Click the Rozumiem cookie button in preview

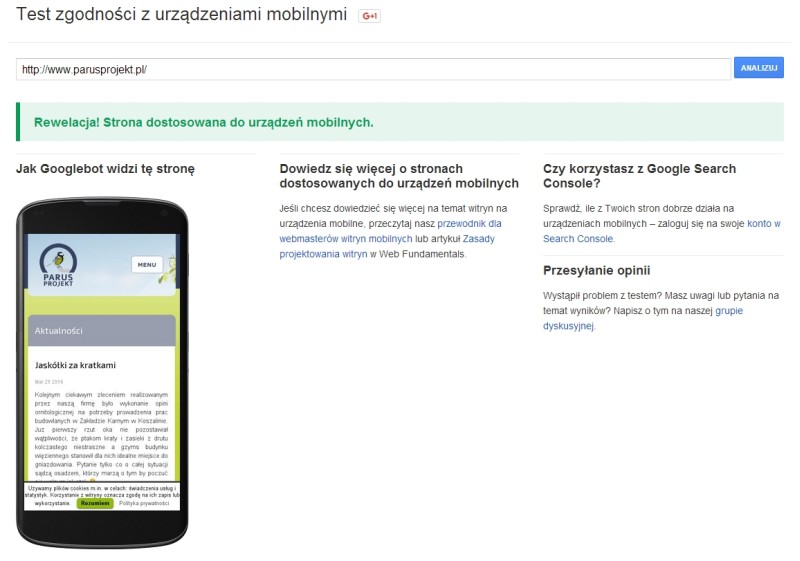95,503
